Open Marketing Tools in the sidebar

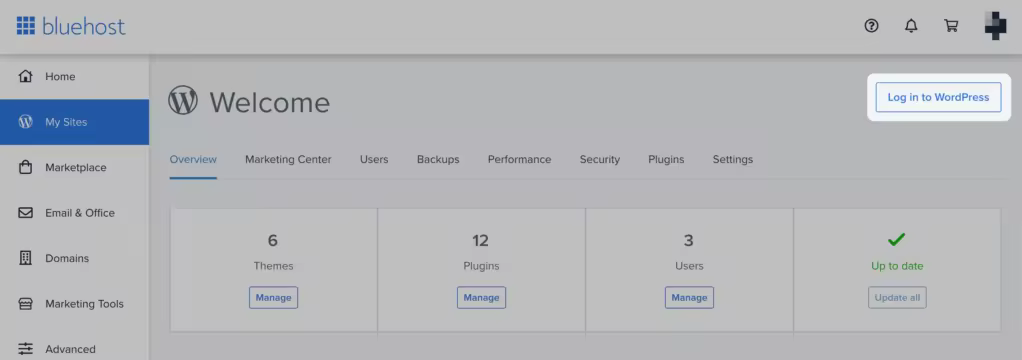pos(74,304)
